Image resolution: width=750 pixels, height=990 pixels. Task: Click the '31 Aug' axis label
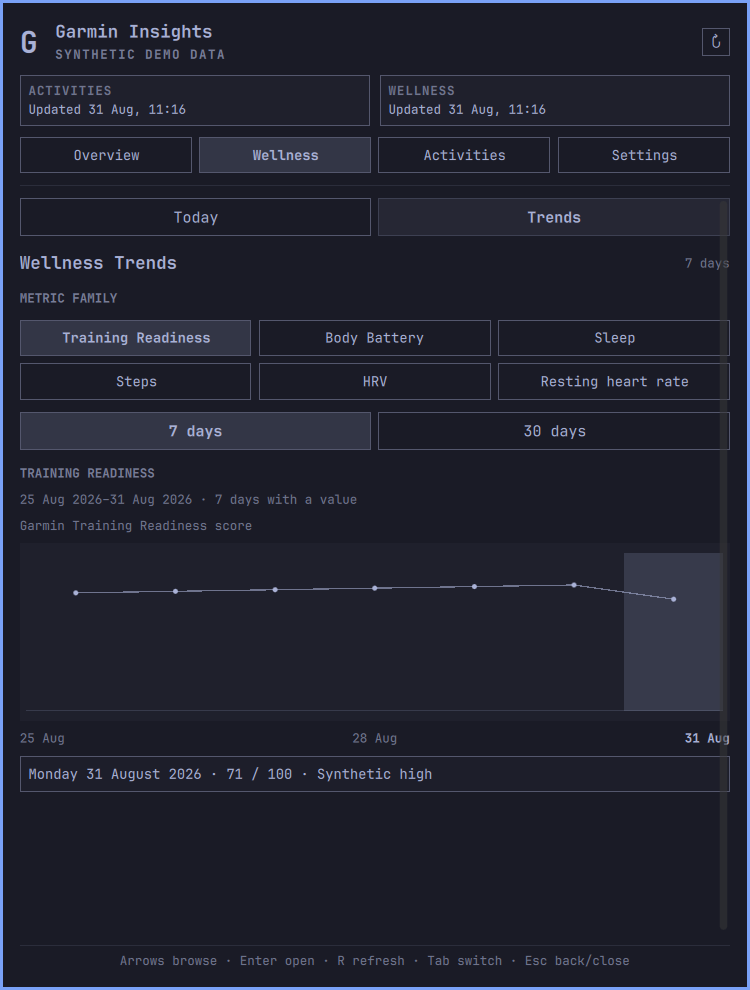[707, 738]
